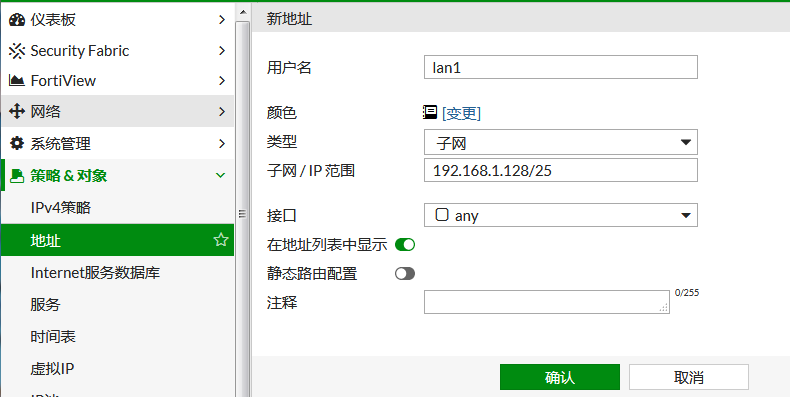This screenshot has width=790, height=397.
Task: Click the 确认 button
Action: (x=560, y=377)
